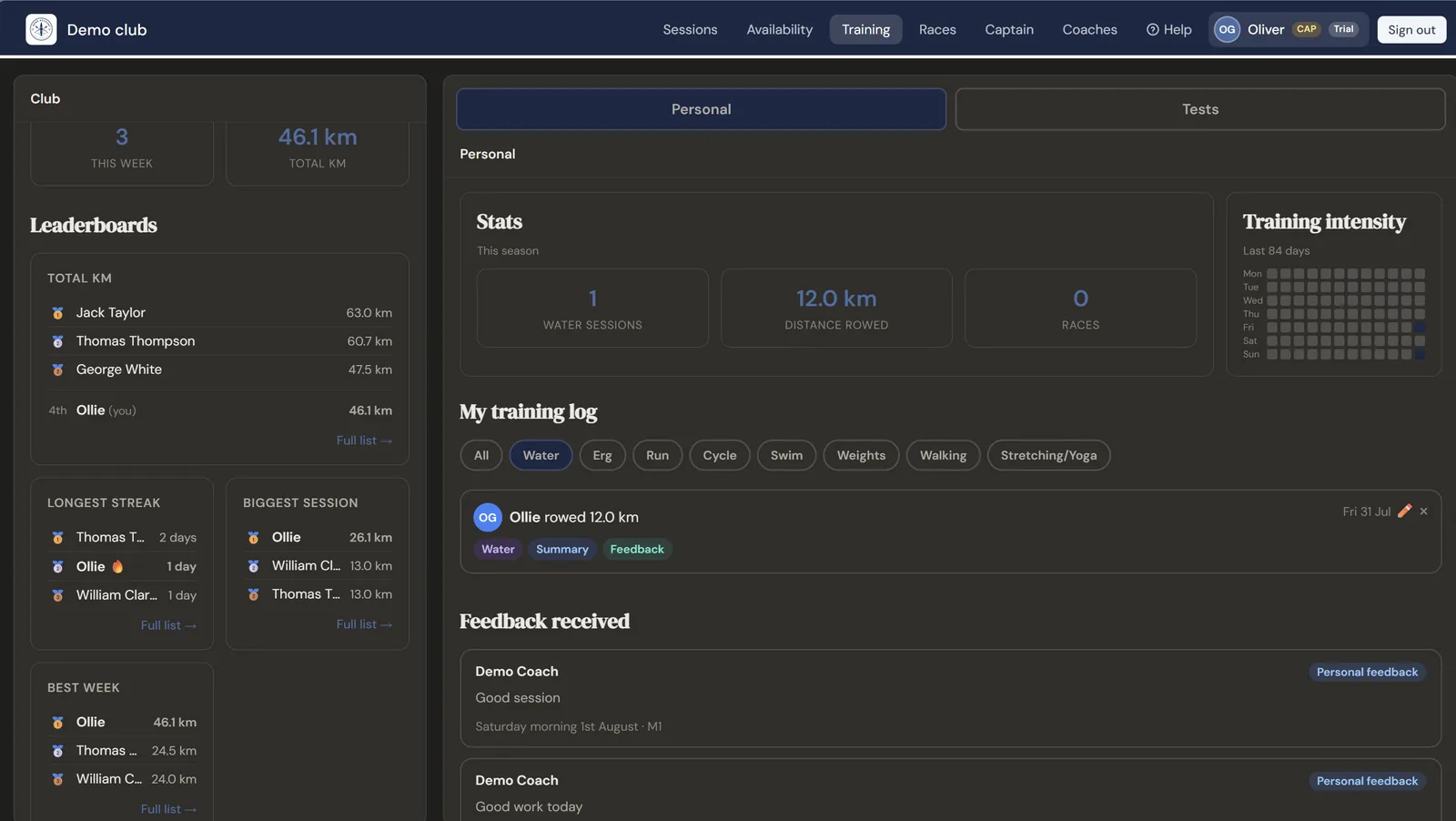The height and width of the screenshot is (821, 1456).
Task: Click the highlighted Sunday cell in Training intensity
Action: (x=1420, y=354)
